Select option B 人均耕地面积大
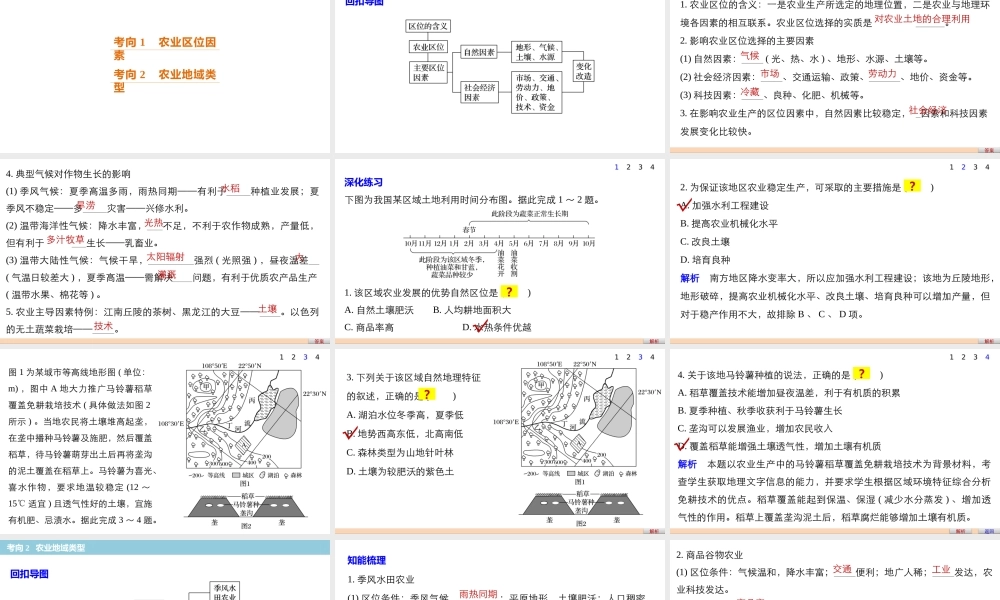 click(472, 310)
